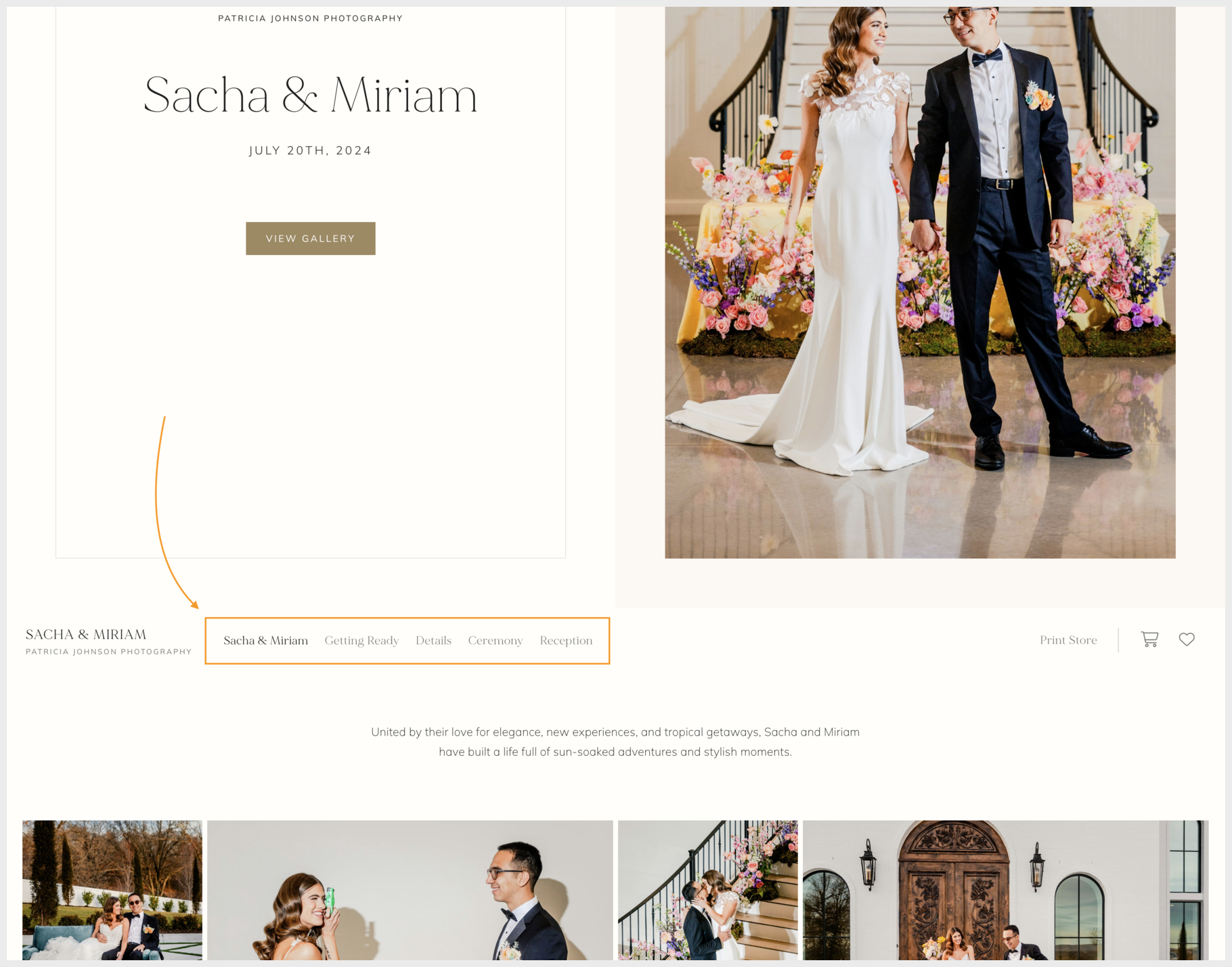
Task: Open the Print Store link
Action: click(1068, 640)
